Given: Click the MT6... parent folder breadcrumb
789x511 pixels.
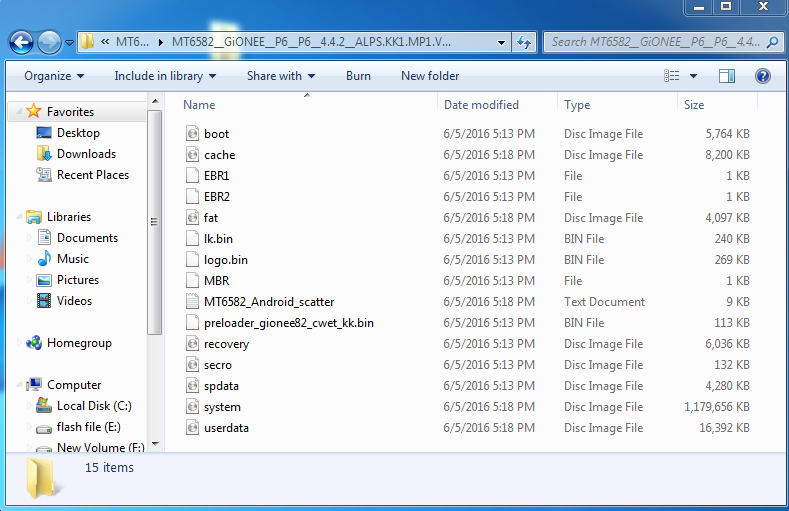Looking at the screenshot, I should click(132, 42).
